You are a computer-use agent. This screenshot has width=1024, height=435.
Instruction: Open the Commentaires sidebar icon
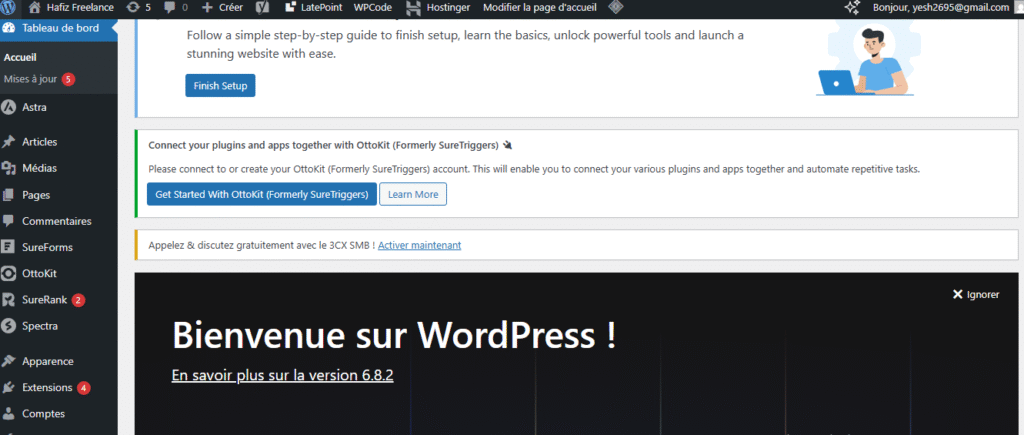point(9,221)
